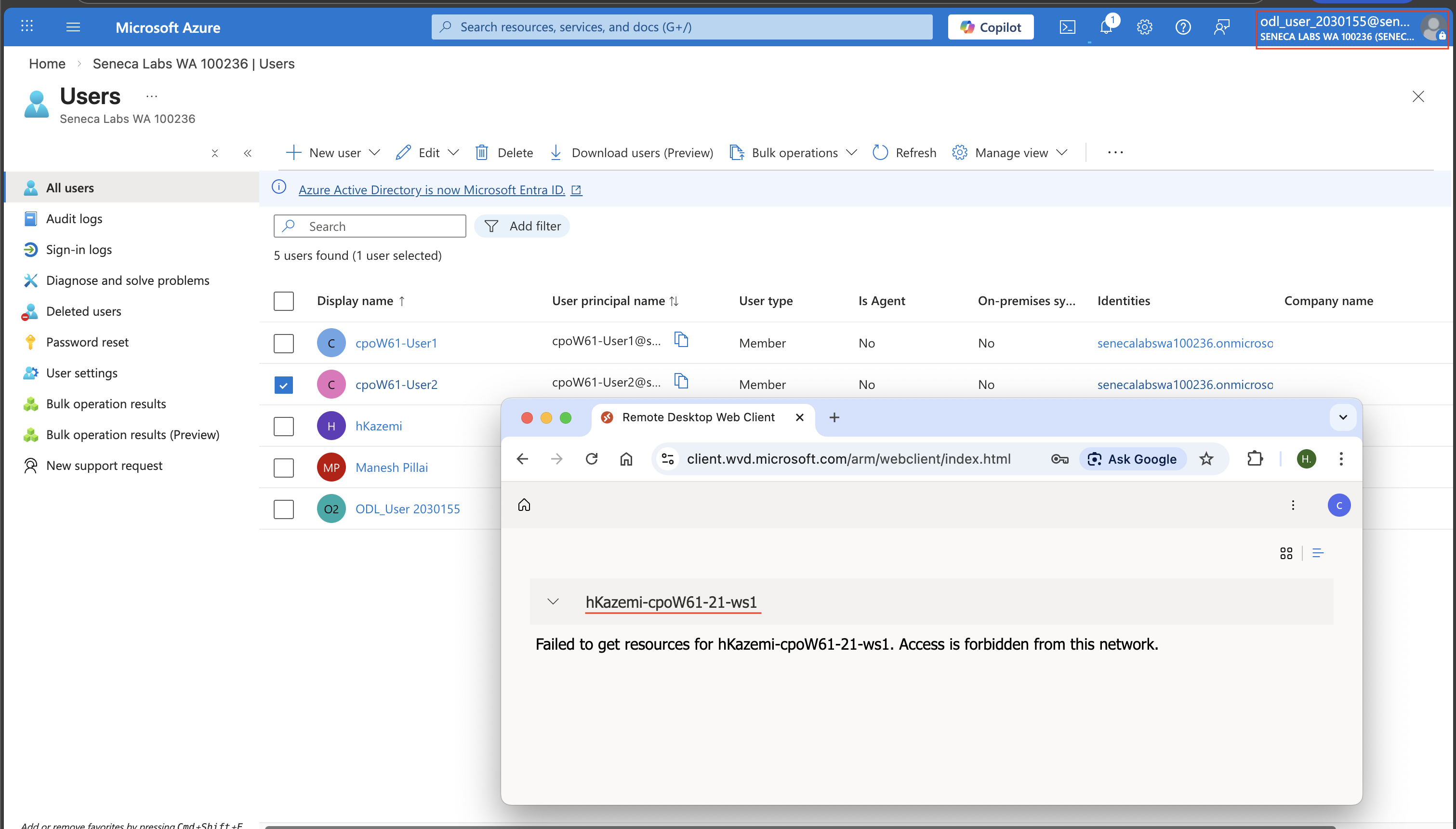Switch the web client to grid view
The width and height of the screenshot is (1456, 829).
1286,553
